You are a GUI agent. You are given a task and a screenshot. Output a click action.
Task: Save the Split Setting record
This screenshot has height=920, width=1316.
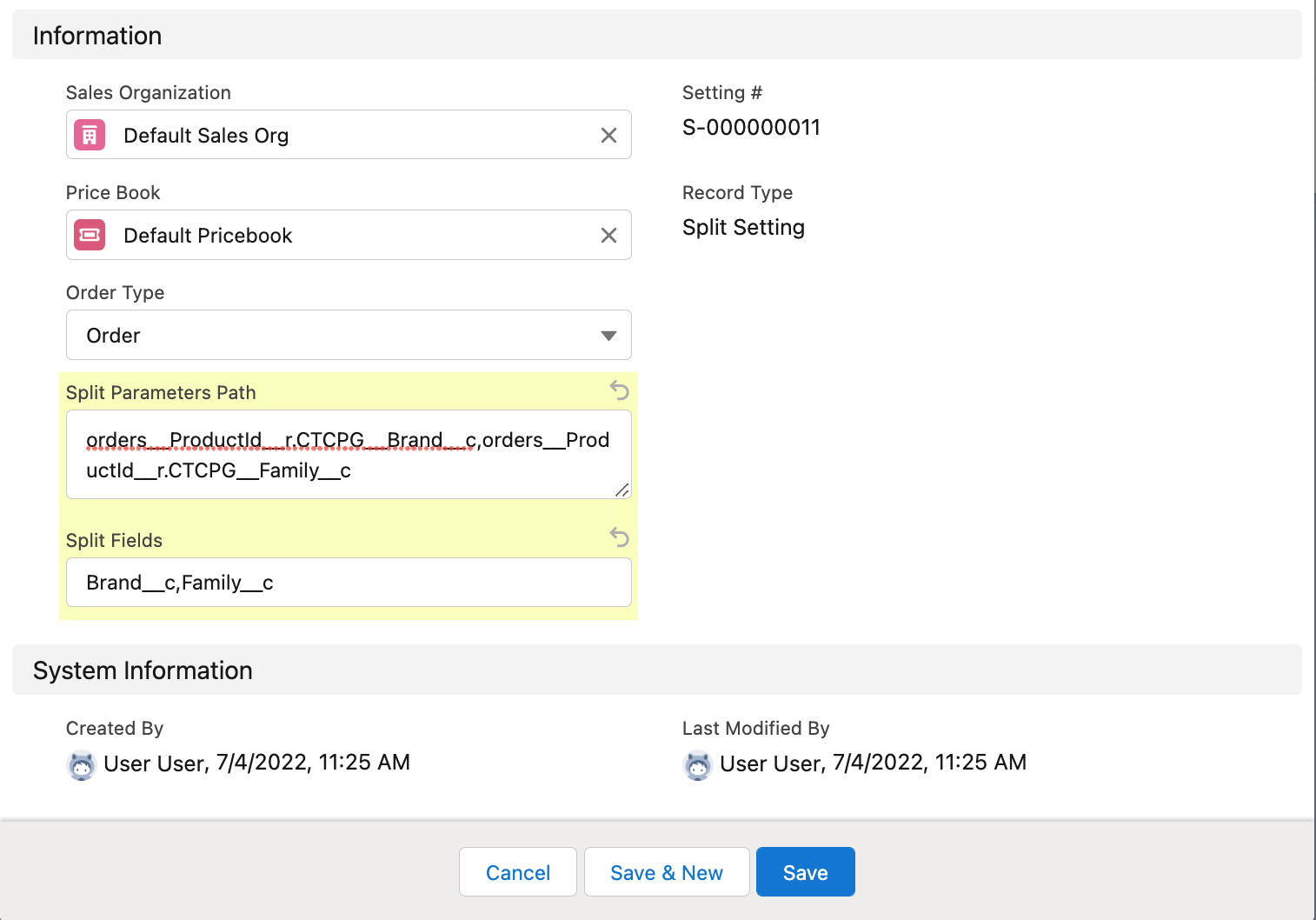tap(805, 871)
